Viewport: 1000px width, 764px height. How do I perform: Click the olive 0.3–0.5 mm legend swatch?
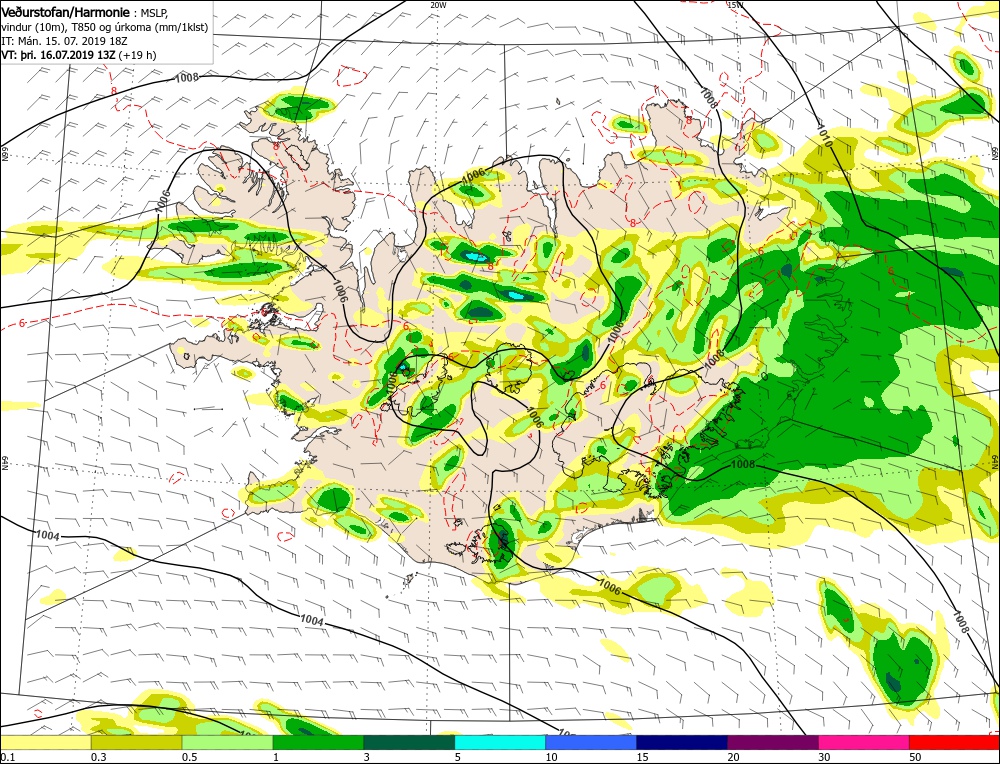pyautogui.click(x=136, y=742)
